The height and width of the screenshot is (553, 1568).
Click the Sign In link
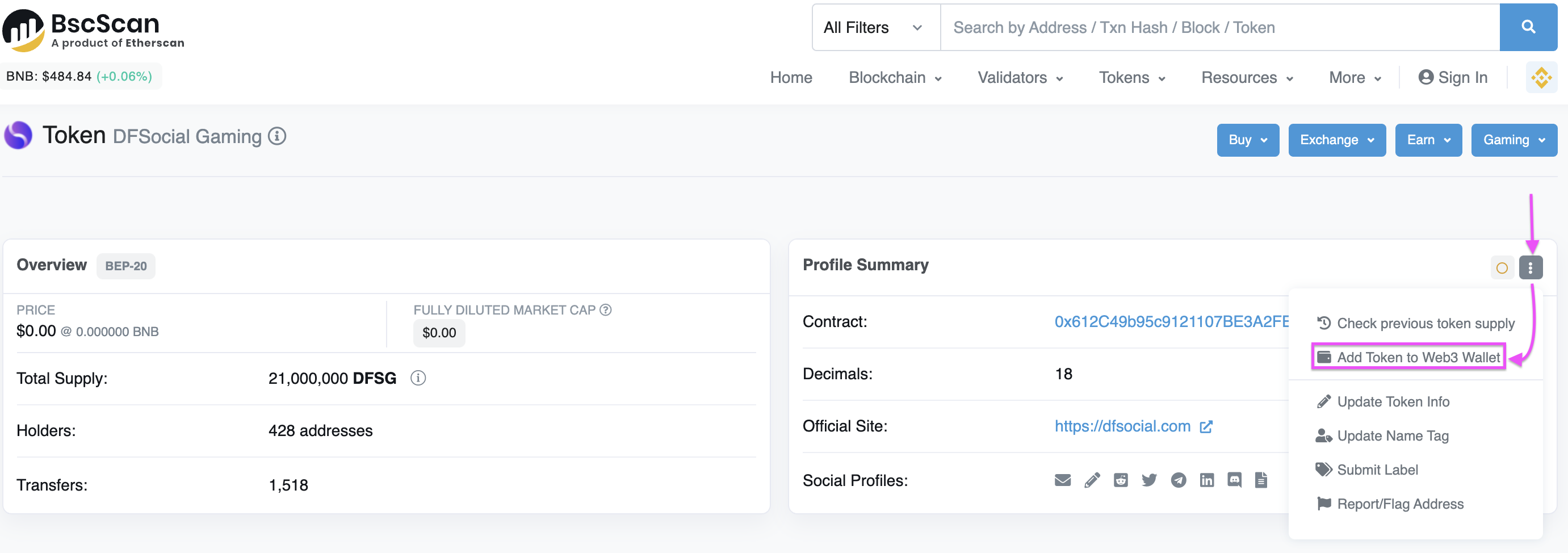click(1452, 78)
